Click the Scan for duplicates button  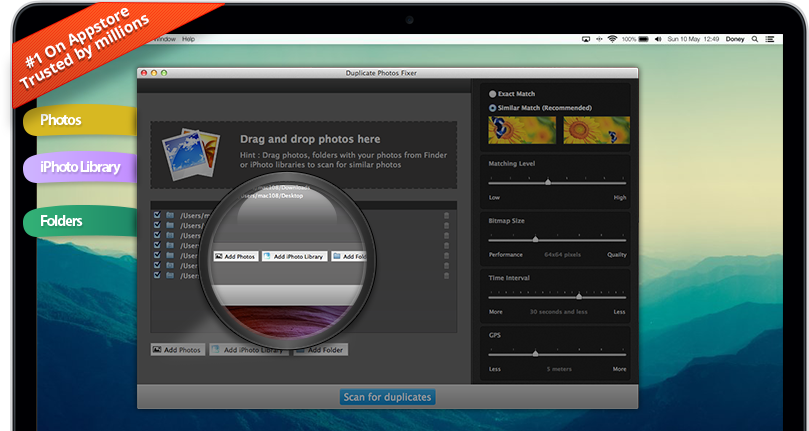(387, 397)
